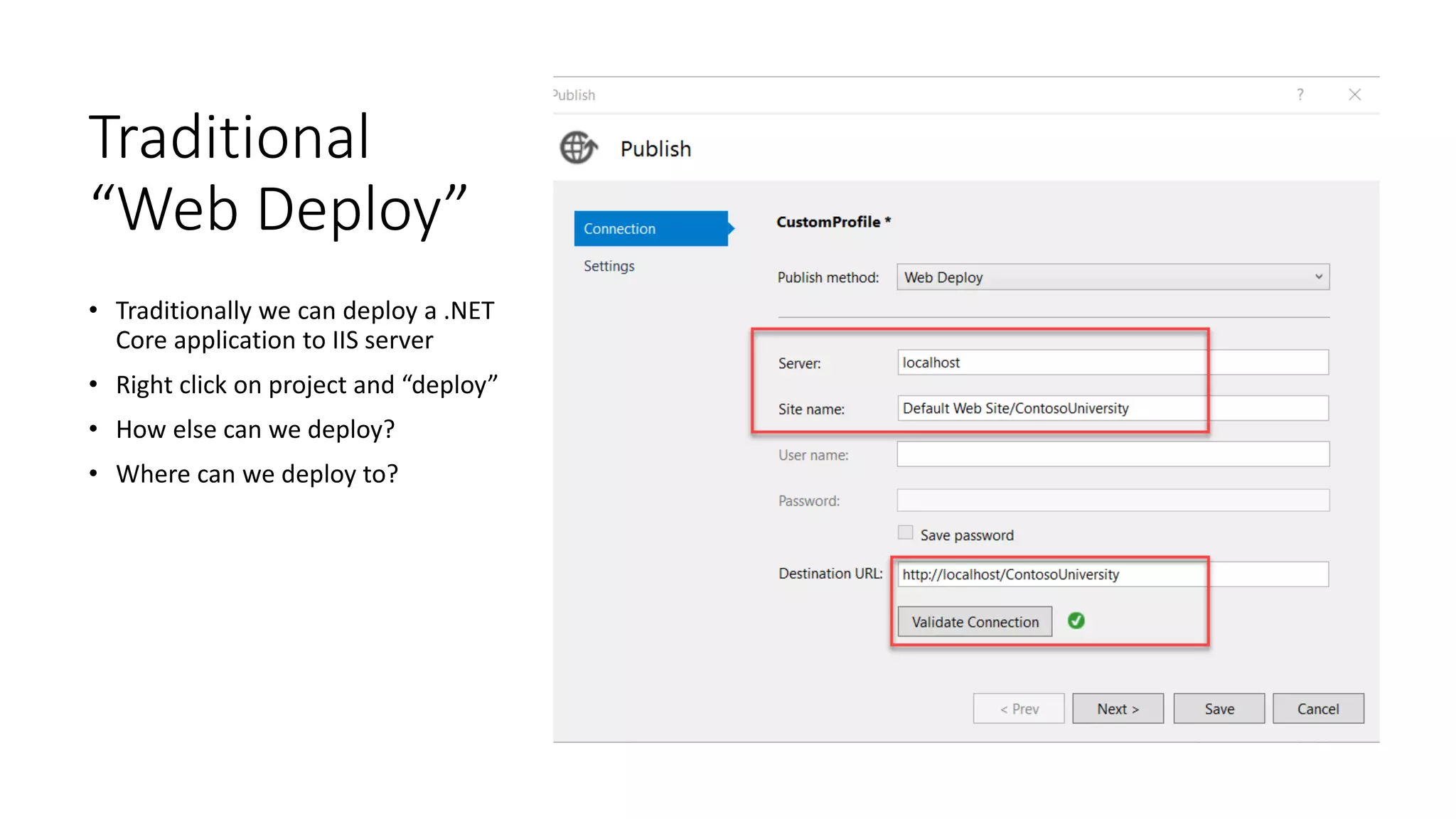Switch to the Settings tab
Screen dimensions: 1456x819
pos(609,266)
